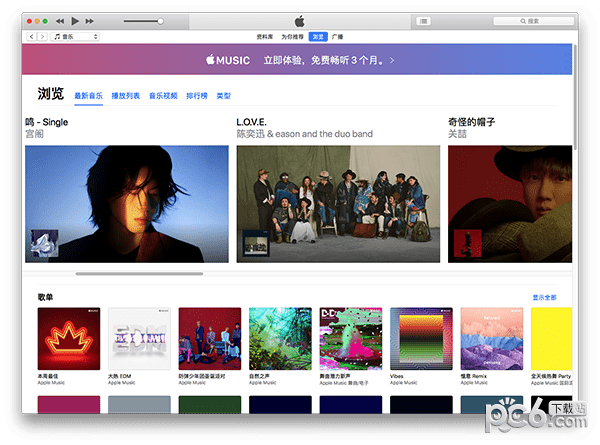600x445 pixels.
Task: Open the 惬意 Remix playlist cover
Action: (492, 339)
